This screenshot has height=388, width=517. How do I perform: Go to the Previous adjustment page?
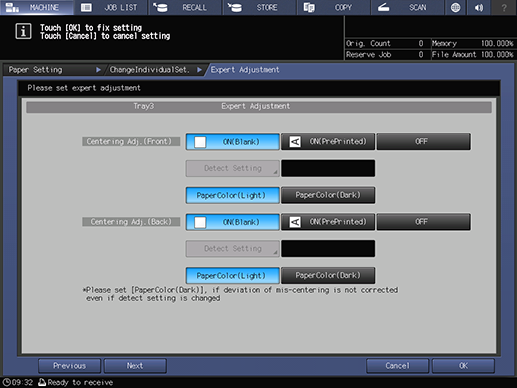(69, 366)
